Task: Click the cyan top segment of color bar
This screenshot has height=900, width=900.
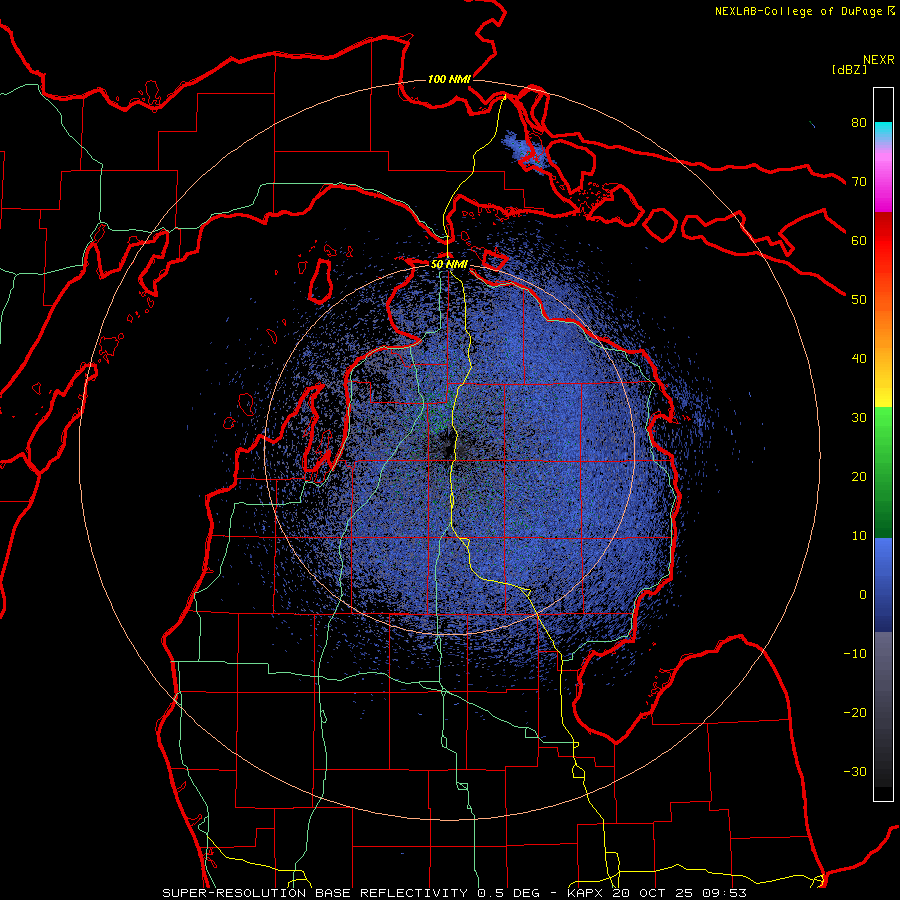Action: coord(883,132)
